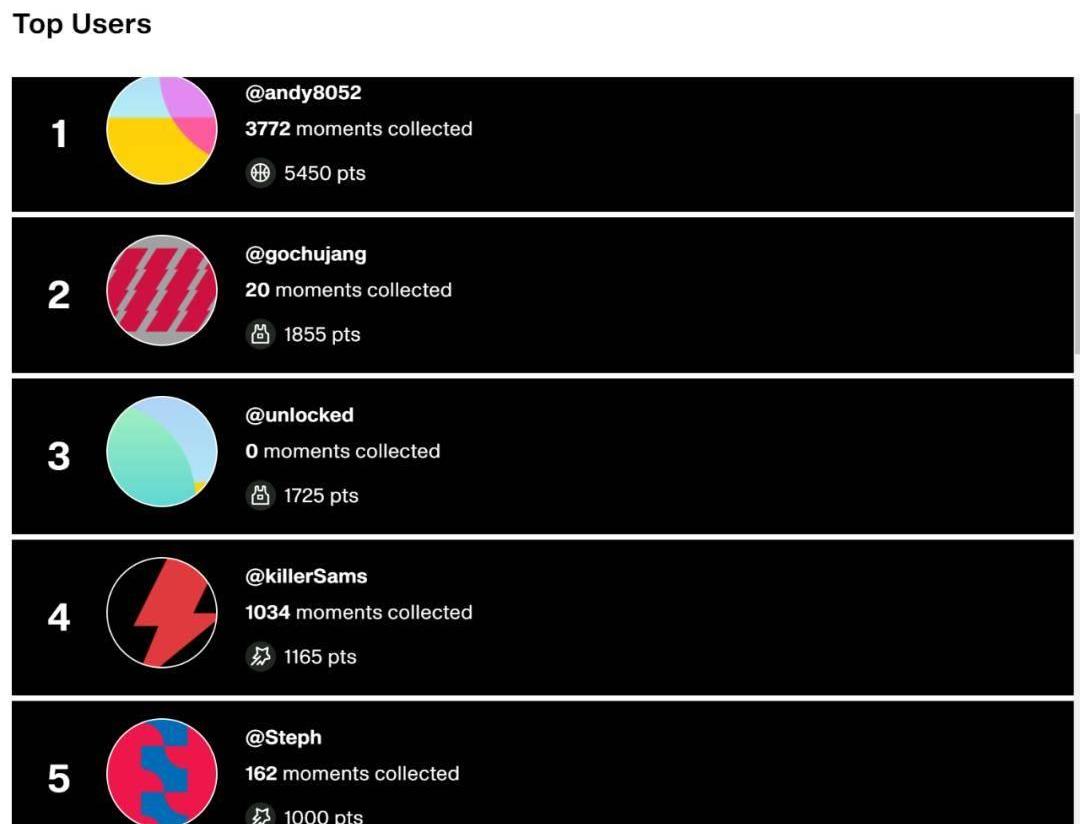
Task: Select unlocked's green and blue avatar
Action: point(162,451)
